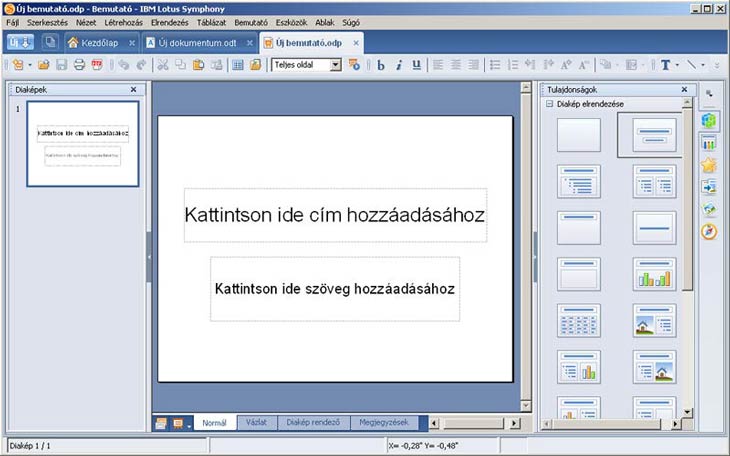This screenshot has width=730, height=456.
Task: Open the Táblázat menu
Action: [210, 22]
